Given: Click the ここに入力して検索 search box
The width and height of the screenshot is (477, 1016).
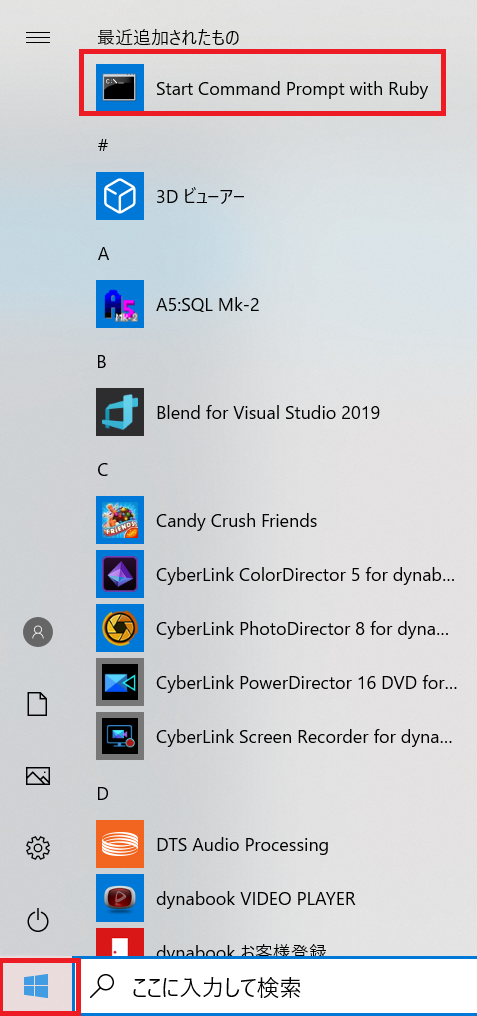Looking at the screenshot, I should 279,987.
